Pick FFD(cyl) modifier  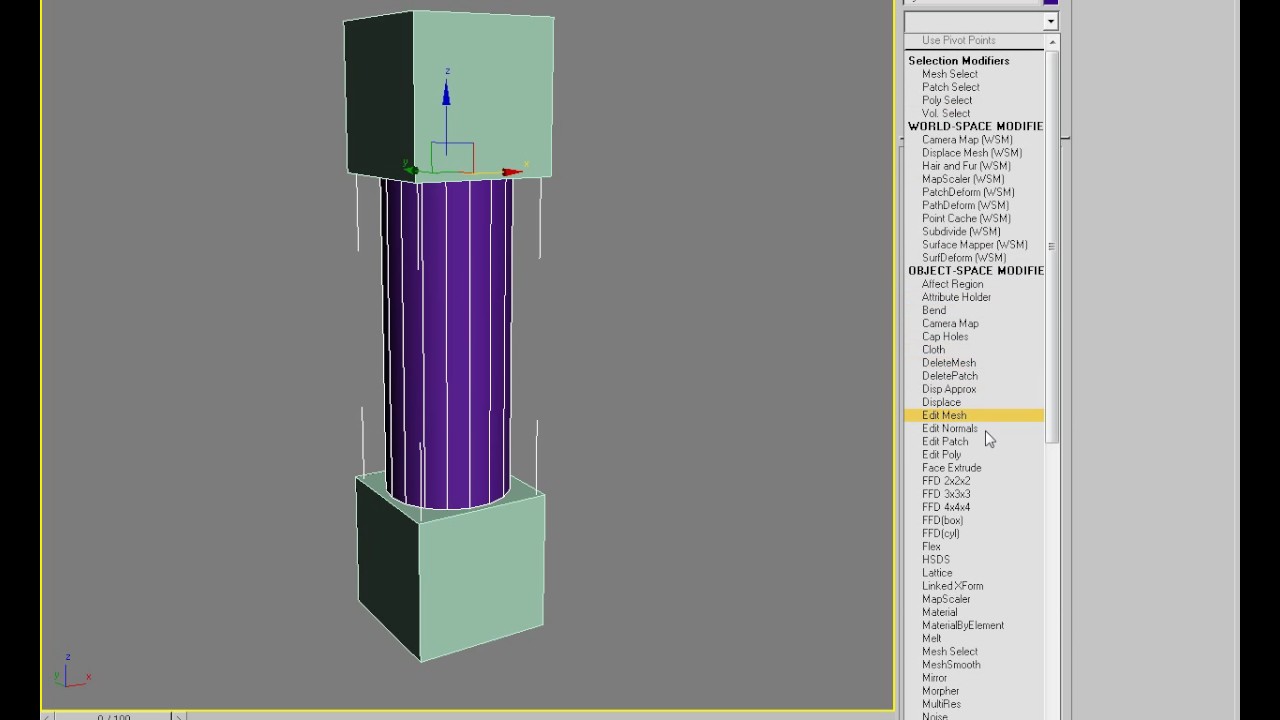[x=940, y=533]
